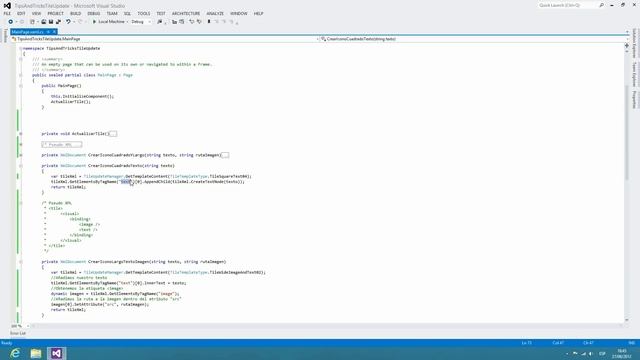Click the Local Machine start button label
Screen dimensions: 640x360
point(111,22)
